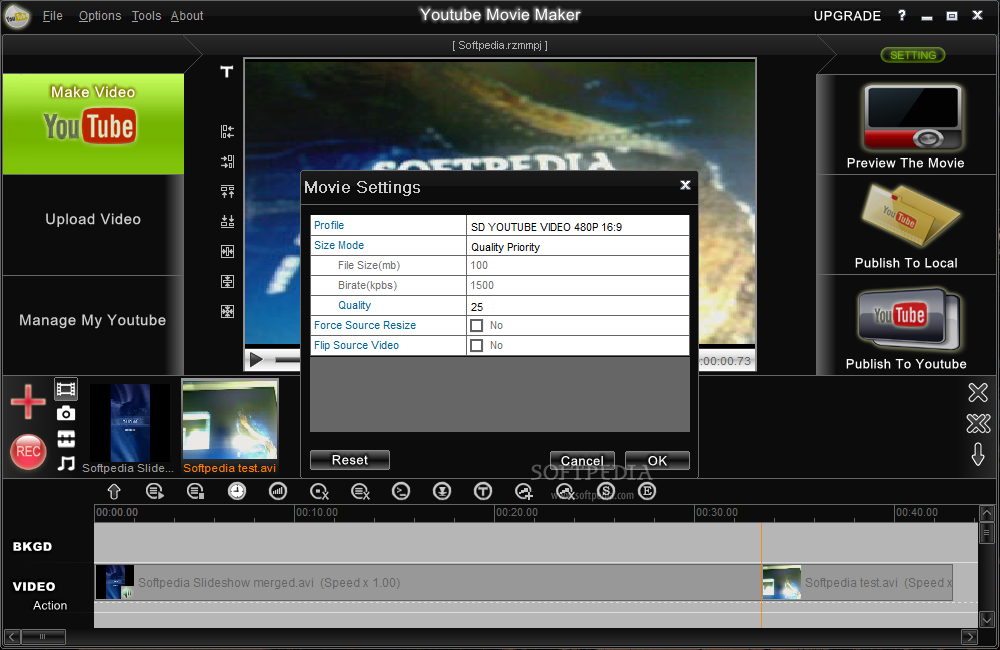Viewport: 1000px width, 650px height.
Task: Toggle the Flip Source Video checkbox
Action: click(x=476, y=345)
